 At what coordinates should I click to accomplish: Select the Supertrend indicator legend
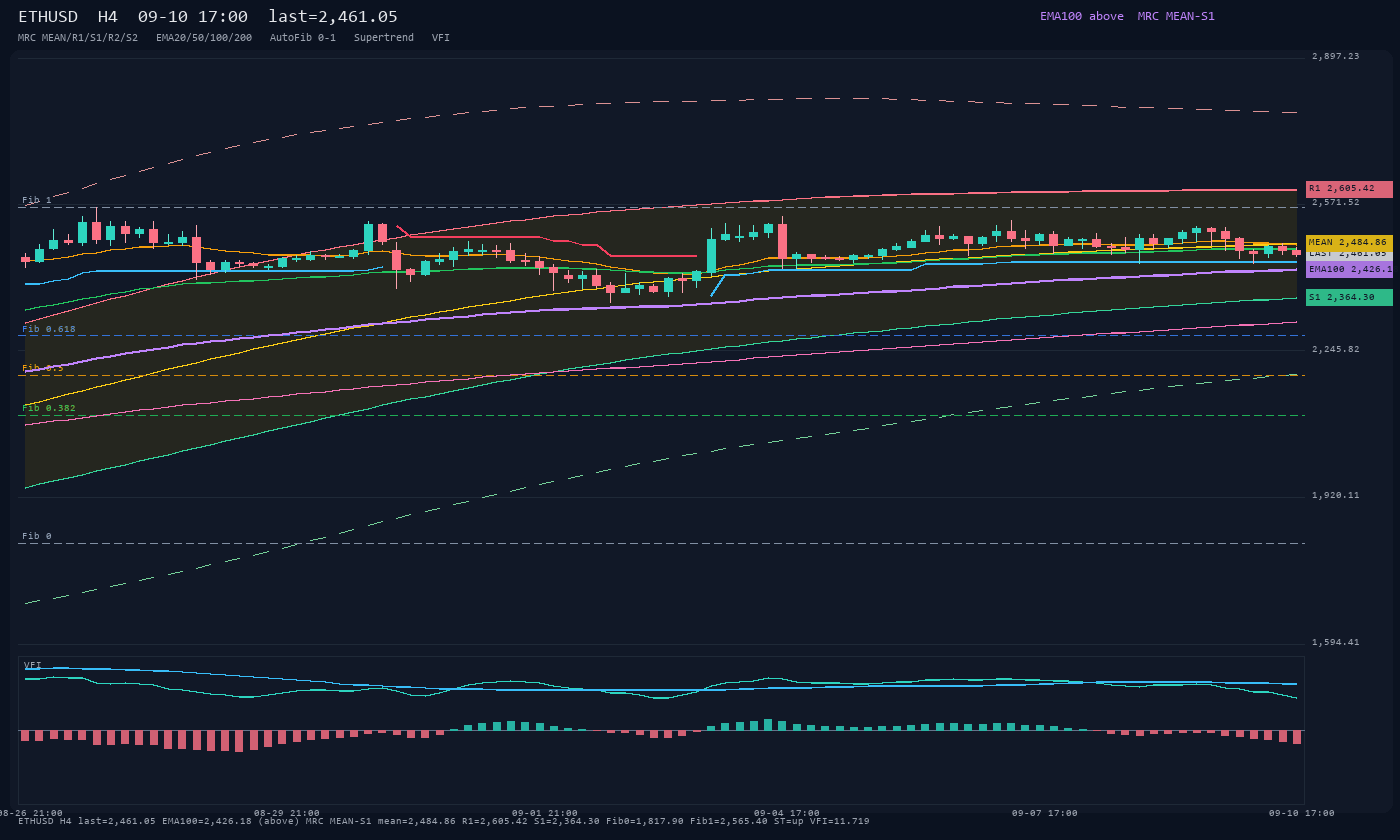pos(384,38)
